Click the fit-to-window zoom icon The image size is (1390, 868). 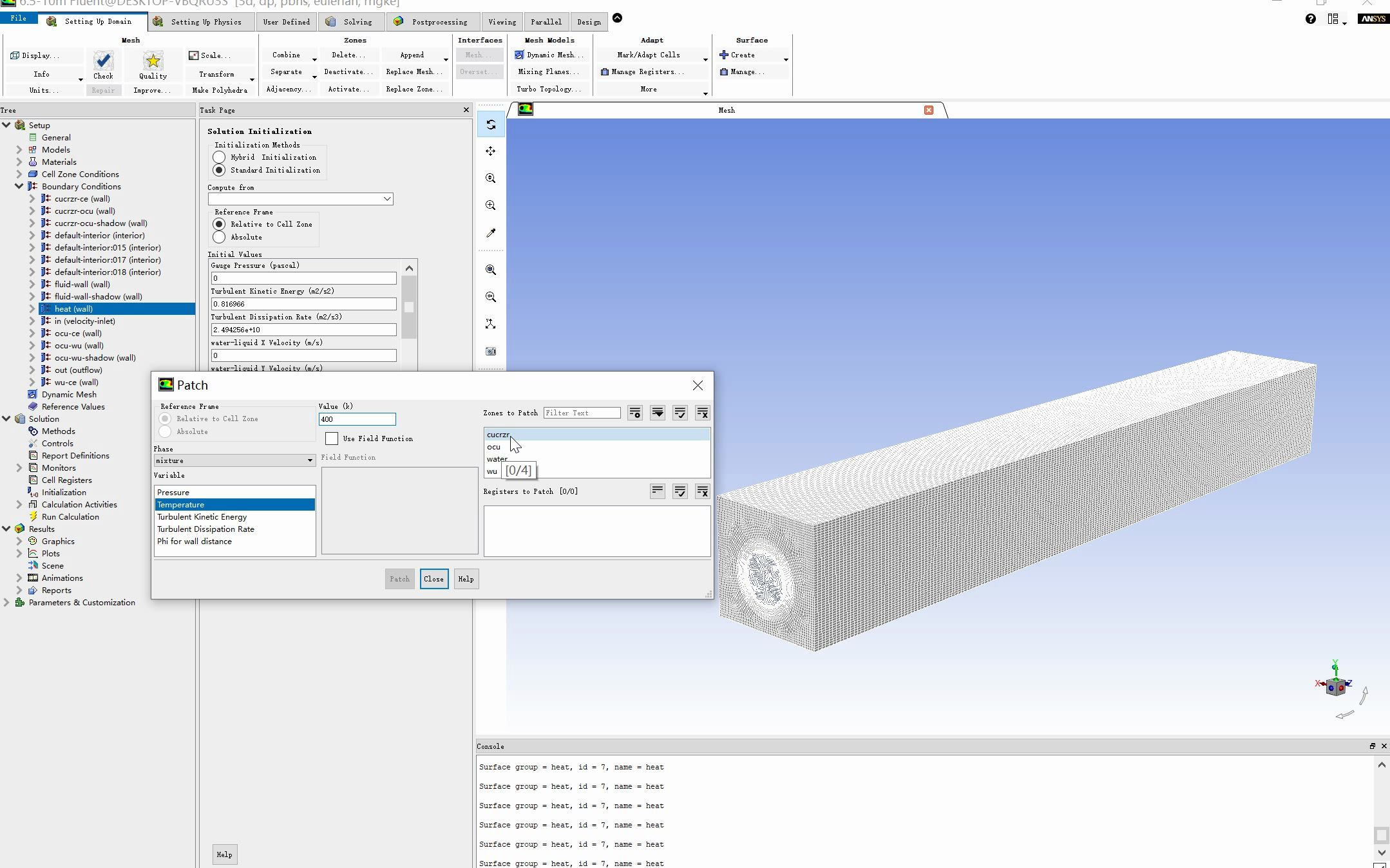point(491,270)
